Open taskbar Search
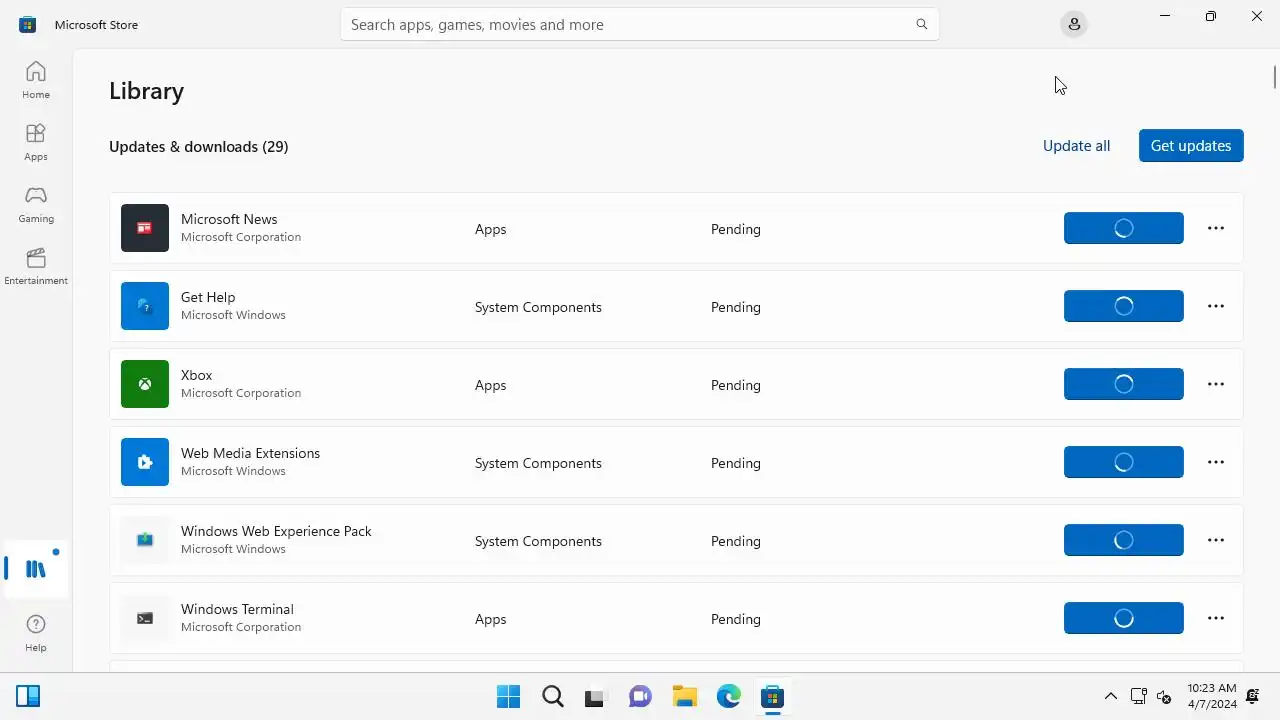The image size is (1280, 720). pyautogui.click(x=552, y=696)
